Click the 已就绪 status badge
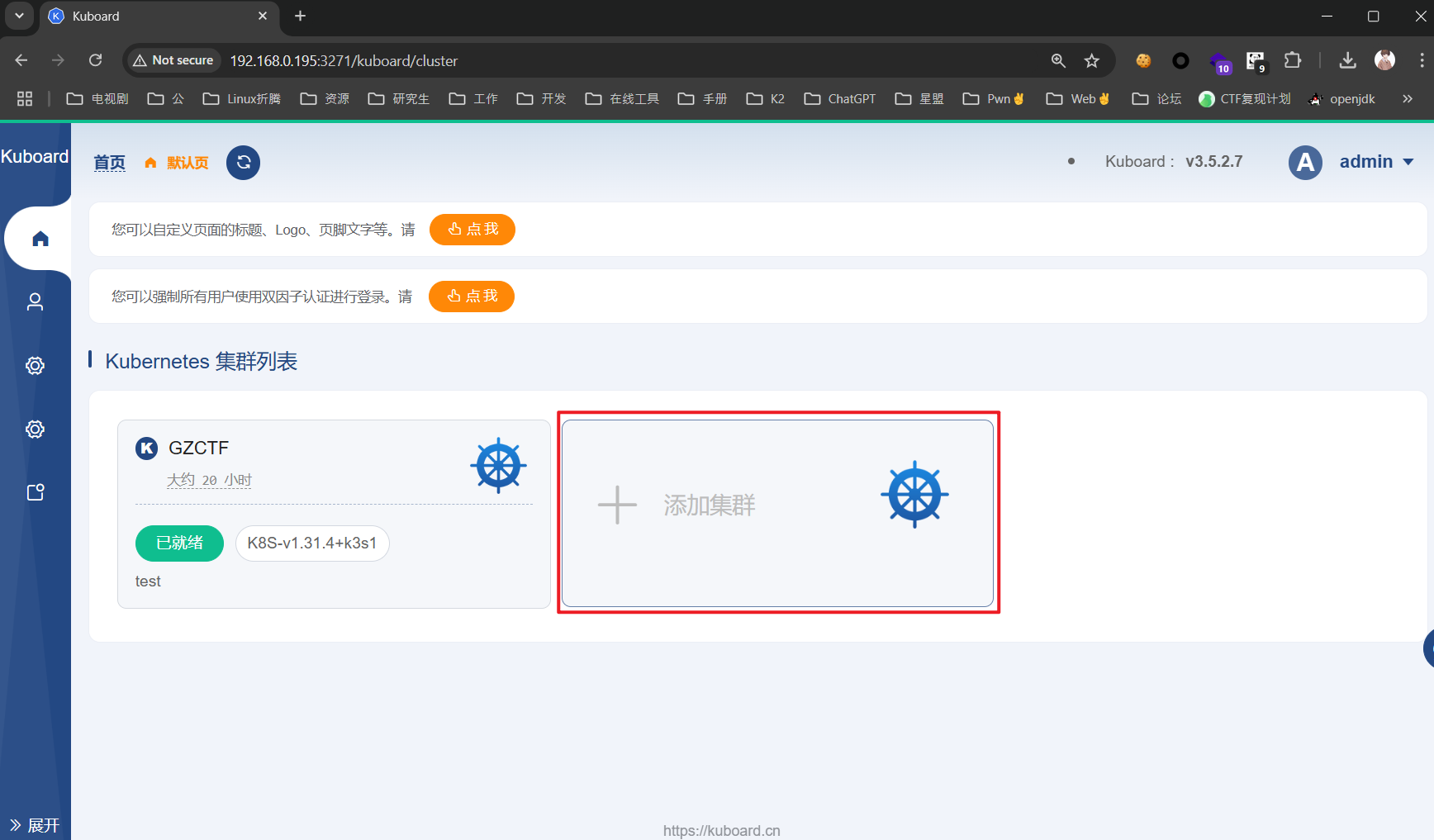 pyautogui.click(x=179, y=543)
